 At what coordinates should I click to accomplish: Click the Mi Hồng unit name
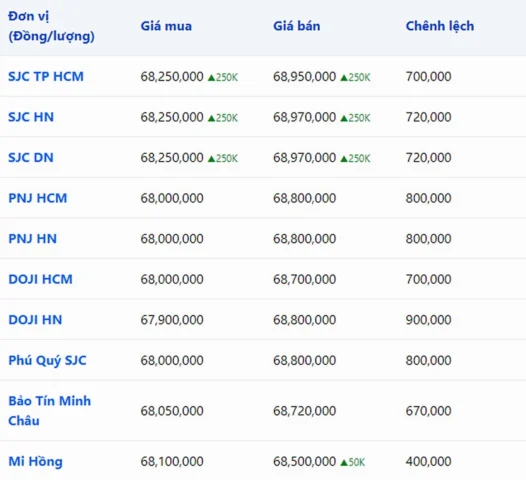pyautogui.click(x=35, y=461)
